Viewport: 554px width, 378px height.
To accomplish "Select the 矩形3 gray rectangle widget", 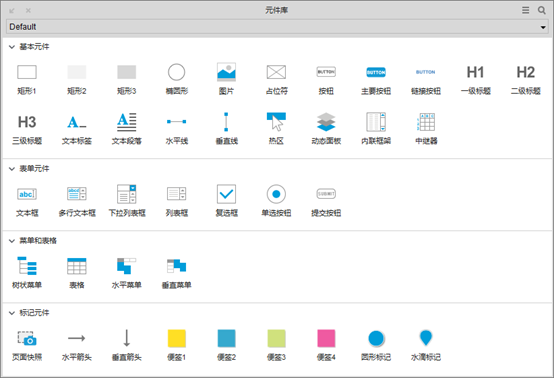I will 126,78.
